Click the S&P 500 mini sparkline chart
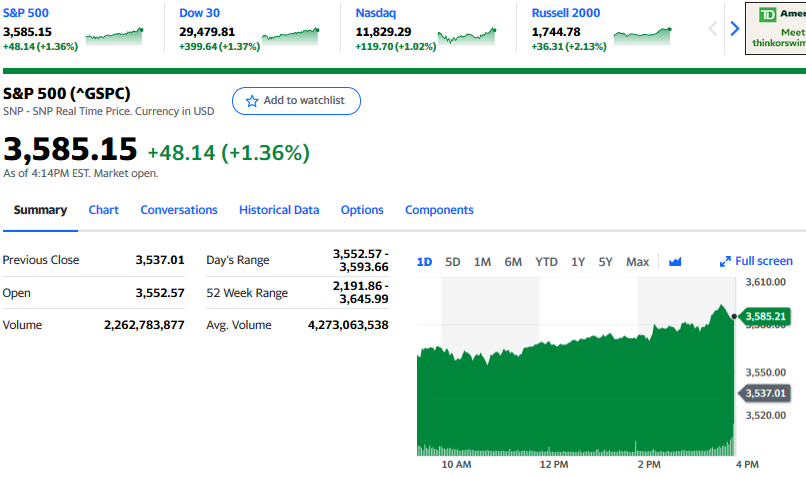 tap(114, 36)
